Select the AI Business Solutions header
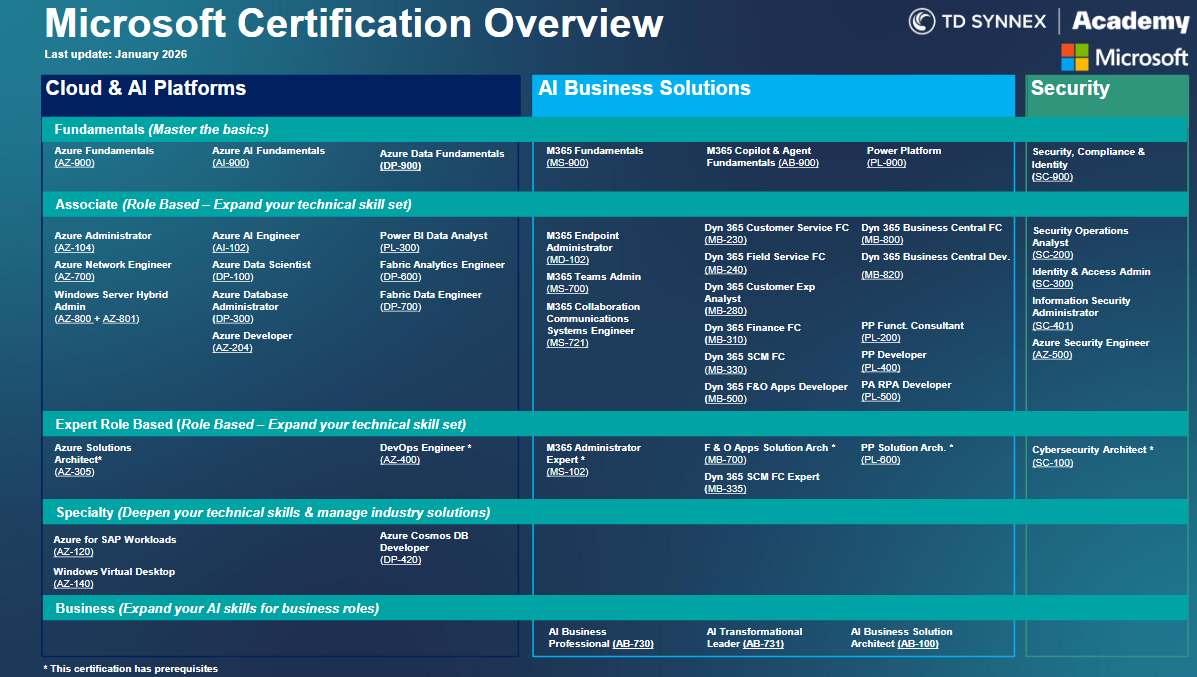Viewport: 1197px width, 677px height. 645,88
